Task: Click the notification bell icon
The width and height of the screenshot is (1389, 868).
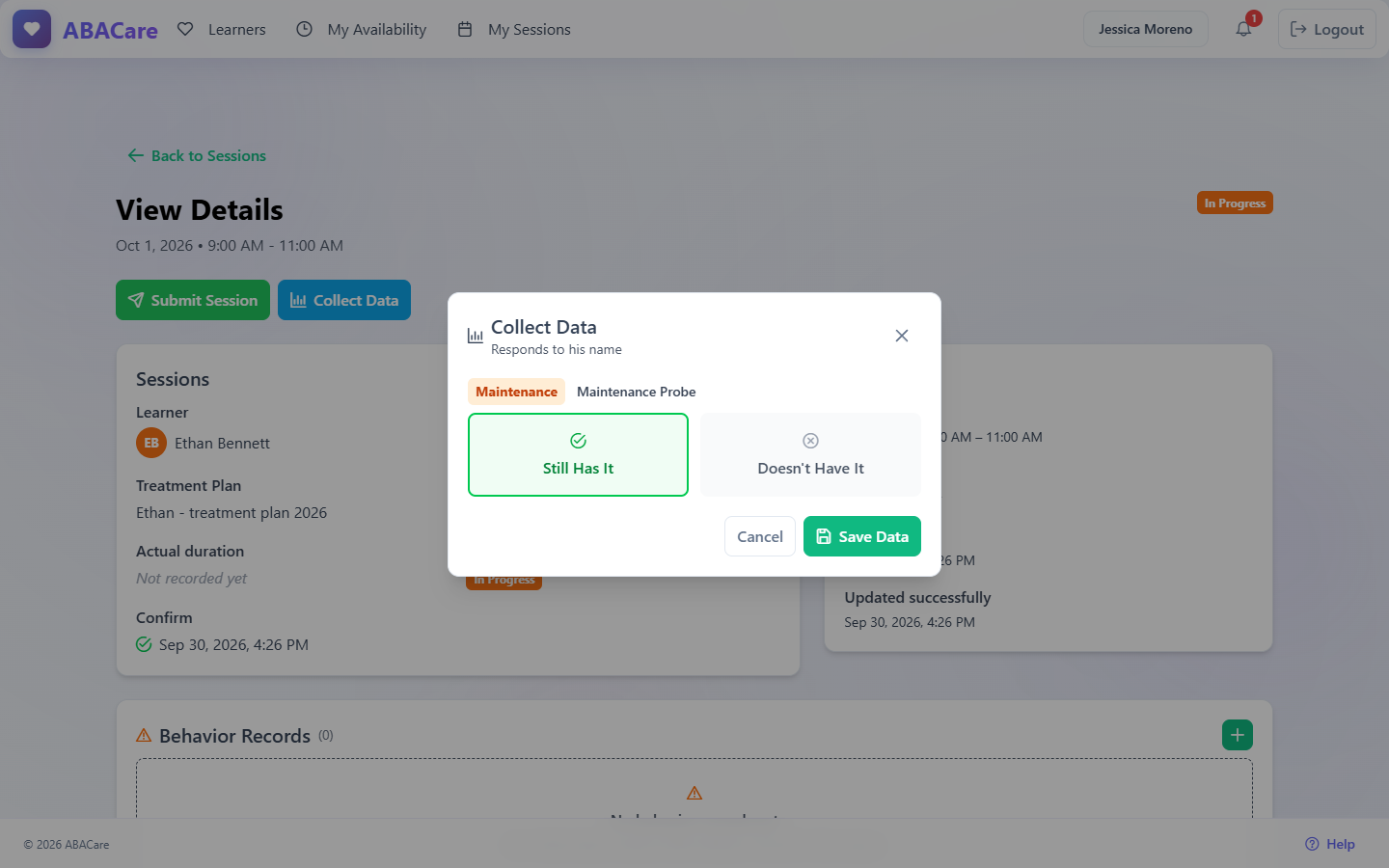Action: [x=1243, y=29]
